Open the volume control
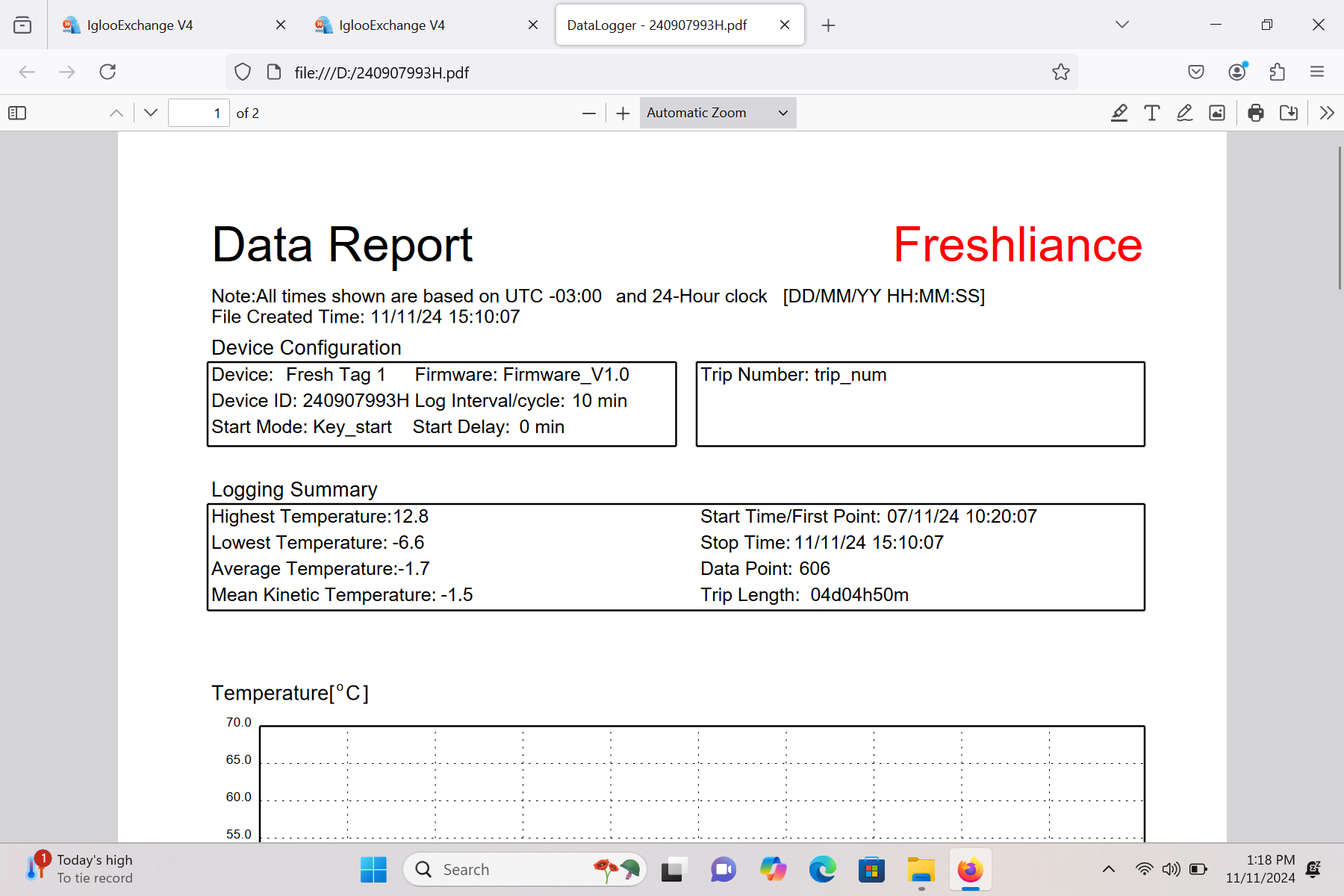 coord(1171,868)
